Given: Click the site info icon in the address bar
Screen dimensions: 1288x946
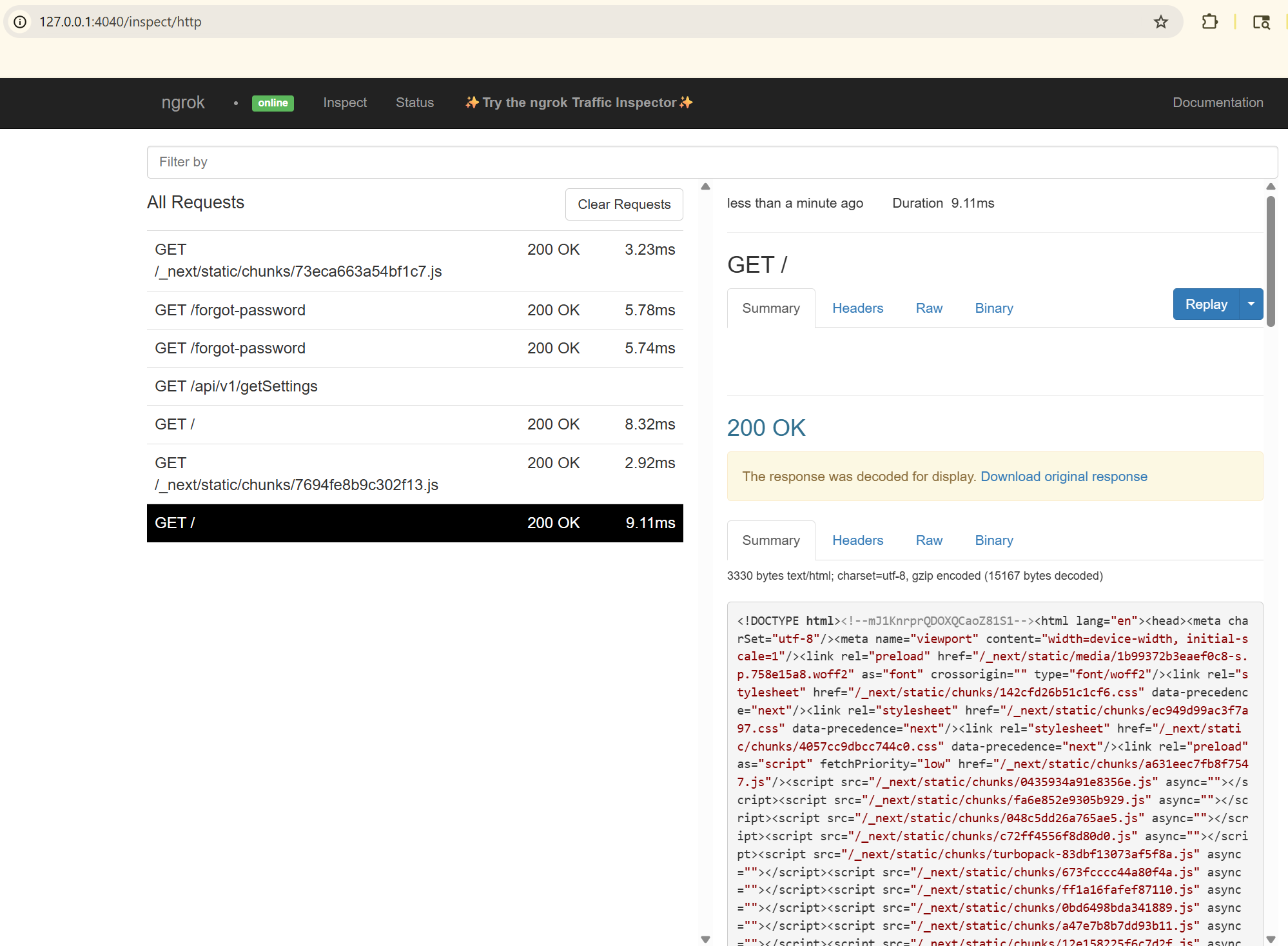Looking at the screenshot, I should [20, 21].
